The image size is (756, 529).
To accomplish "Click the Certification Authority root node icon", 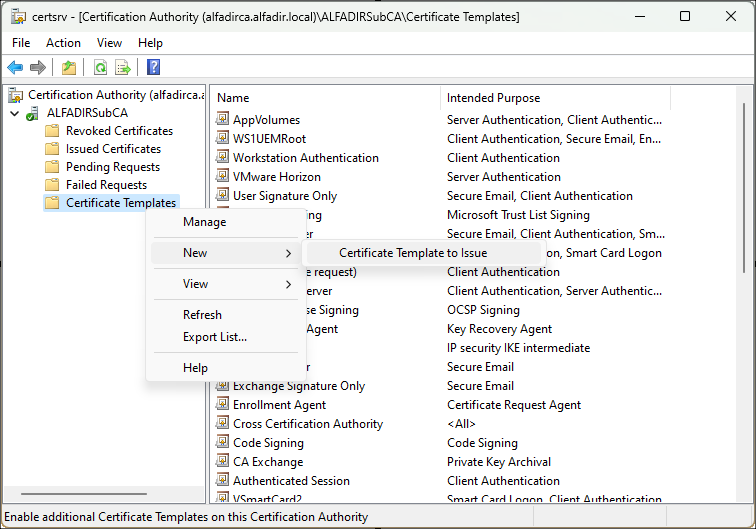I will tap(15, 95).
